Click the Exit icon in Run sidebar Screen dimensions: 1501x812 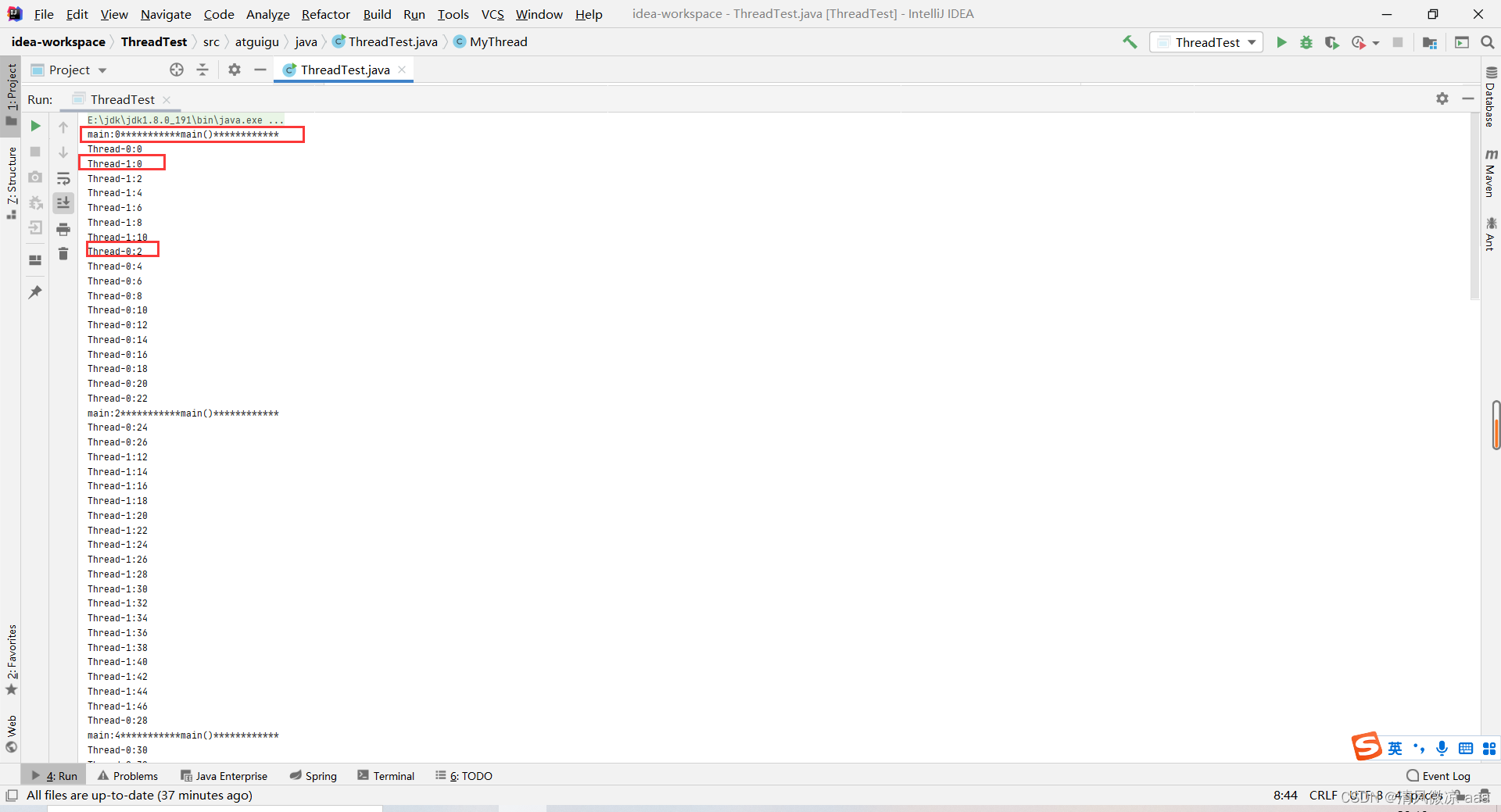click(x=35, y=228)
